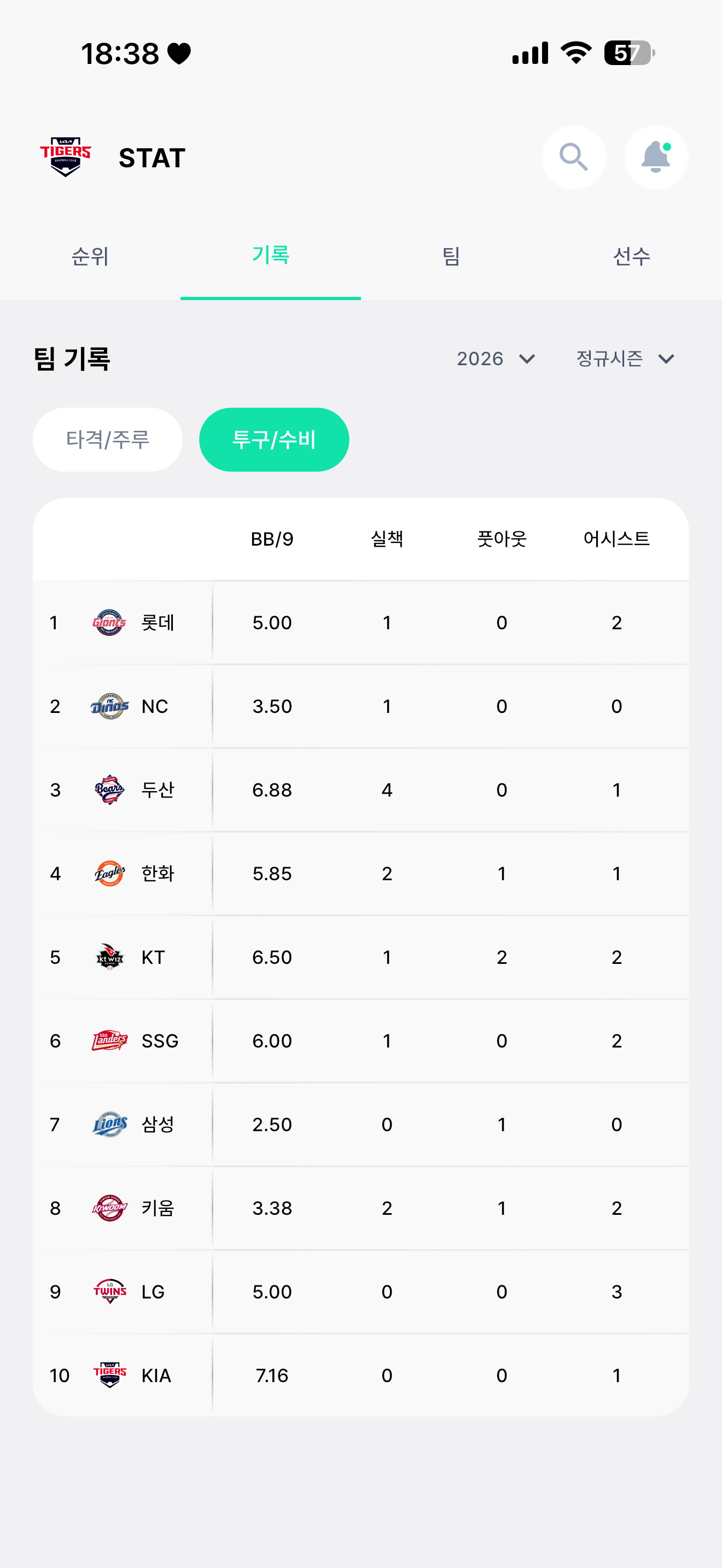Viewport: 722px width, 1568px height.
Task: Tap the Hanwha Eagles team logo
Action: click(x=109, y=874)
